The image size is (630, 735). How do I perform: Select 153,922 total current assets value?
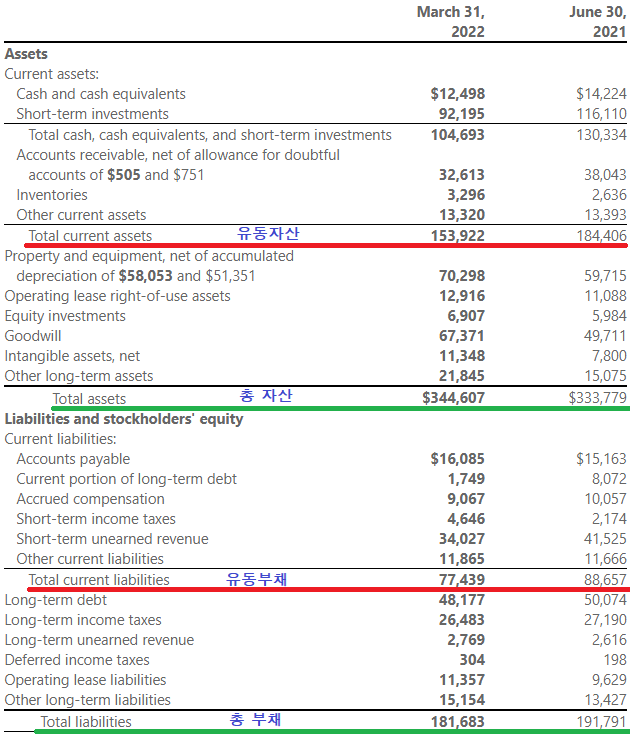pyautogui.click(x=458, y=236)
